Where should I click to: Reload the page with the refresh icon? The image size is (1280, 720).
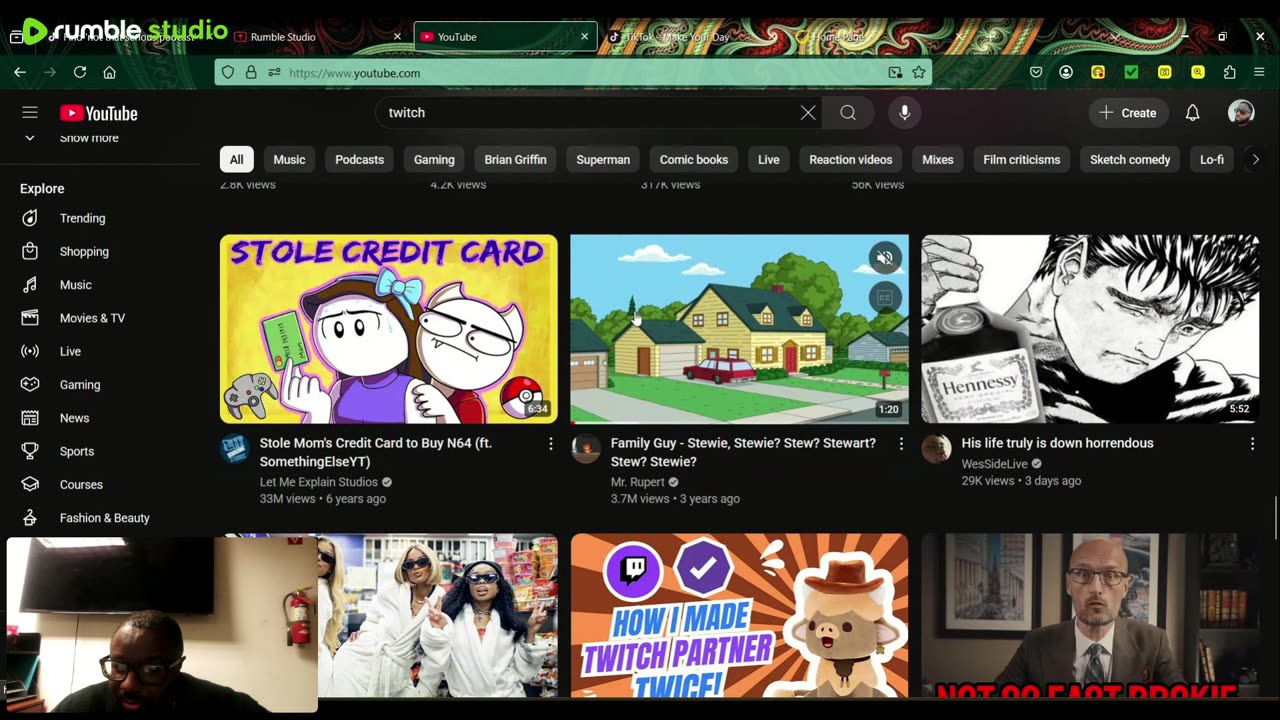(x=80, y=72)
